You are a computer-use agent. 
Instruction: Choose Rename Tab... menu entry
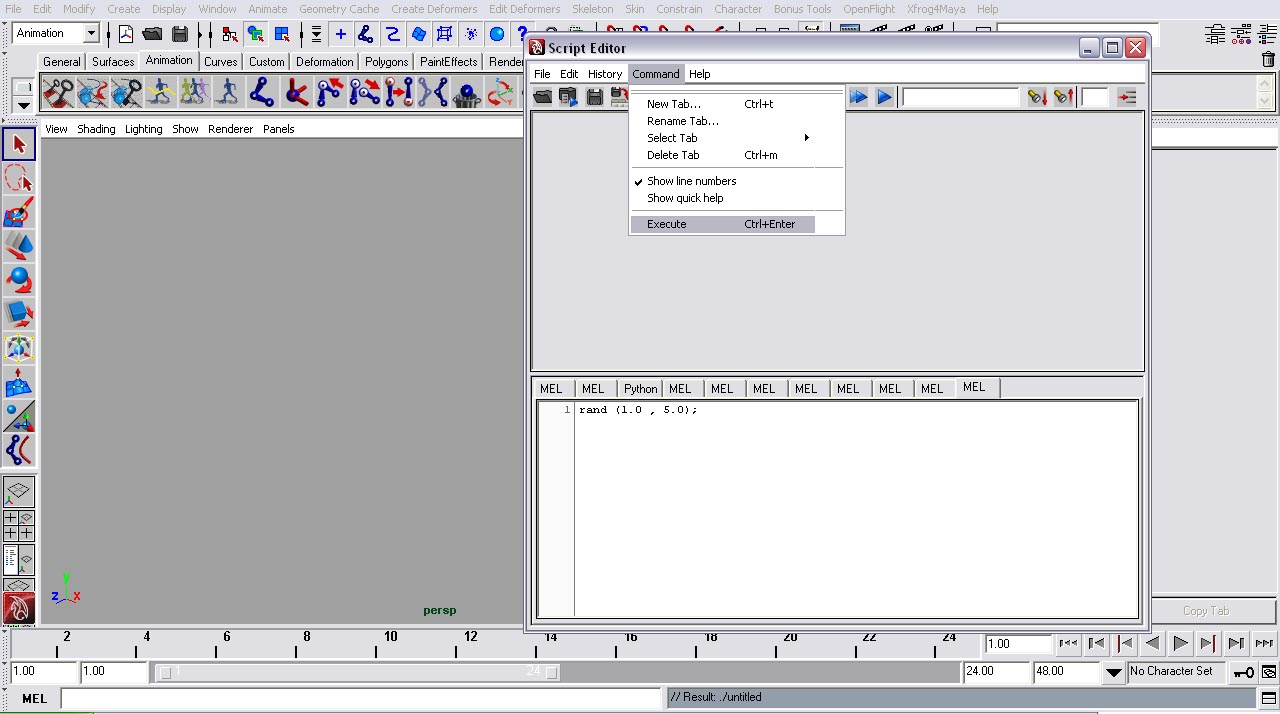(723, 121)
